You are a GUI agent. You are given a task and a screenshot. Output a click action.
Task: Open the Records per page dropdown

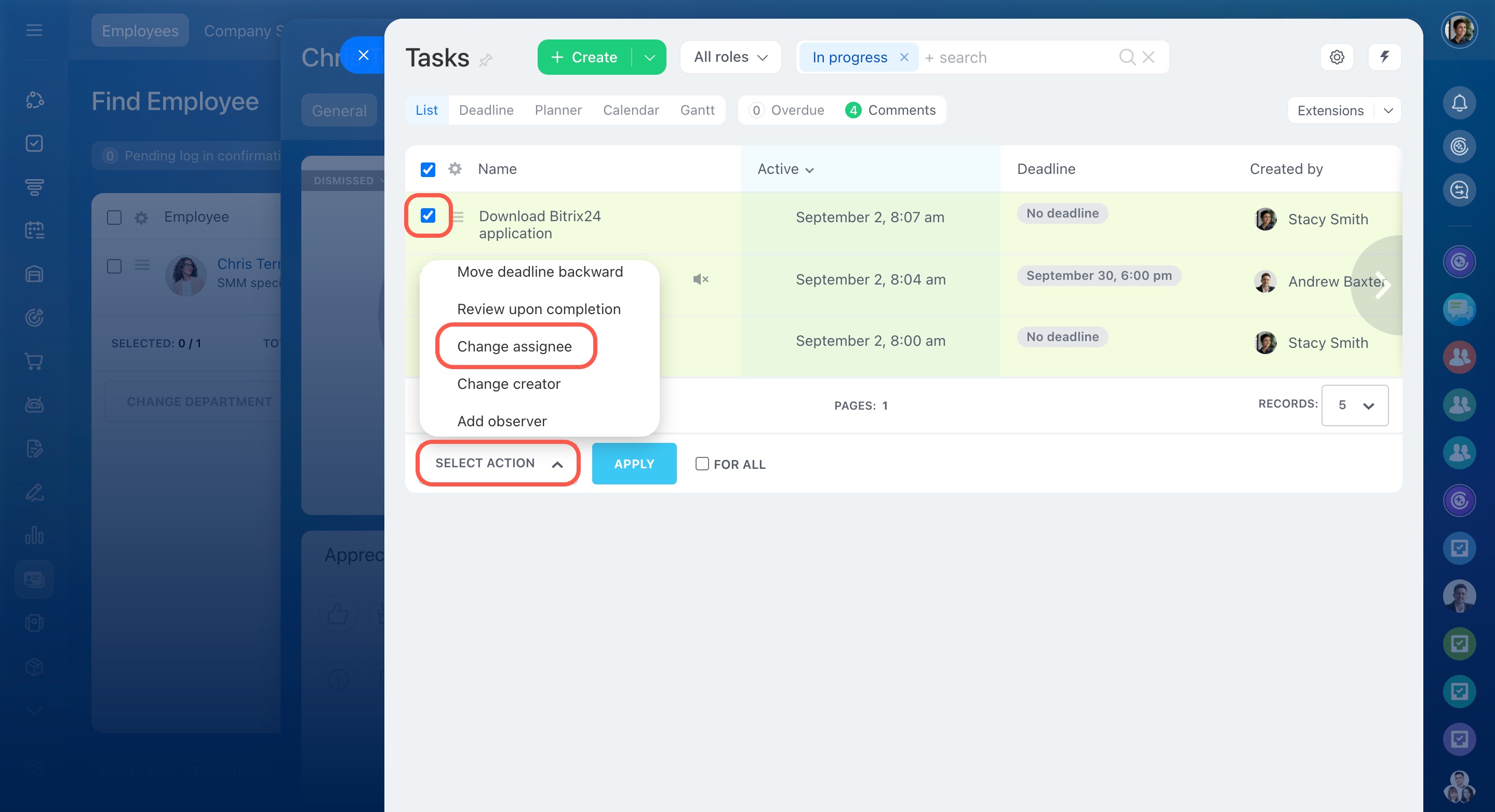click(x=1355, y=405)
